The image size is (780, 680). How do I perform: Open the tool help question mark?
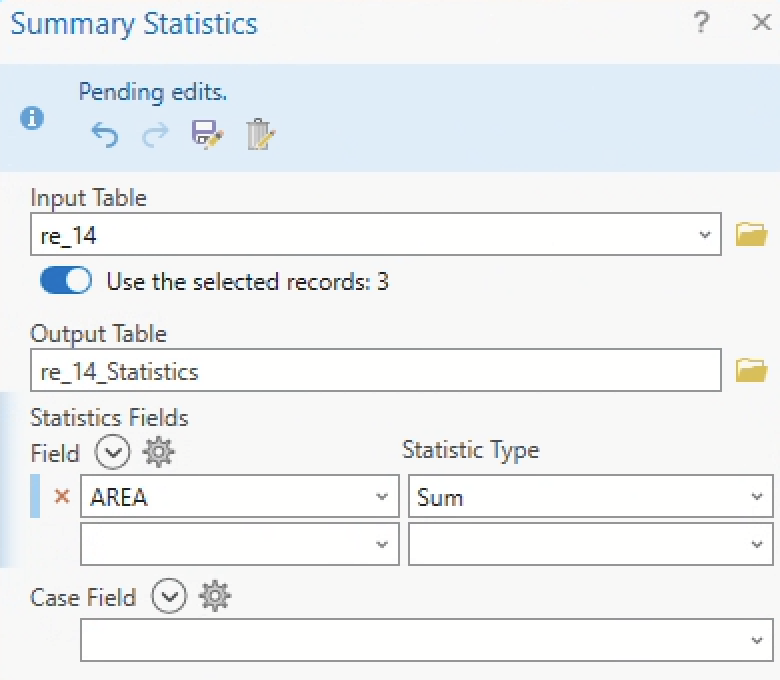click(701, 24)
